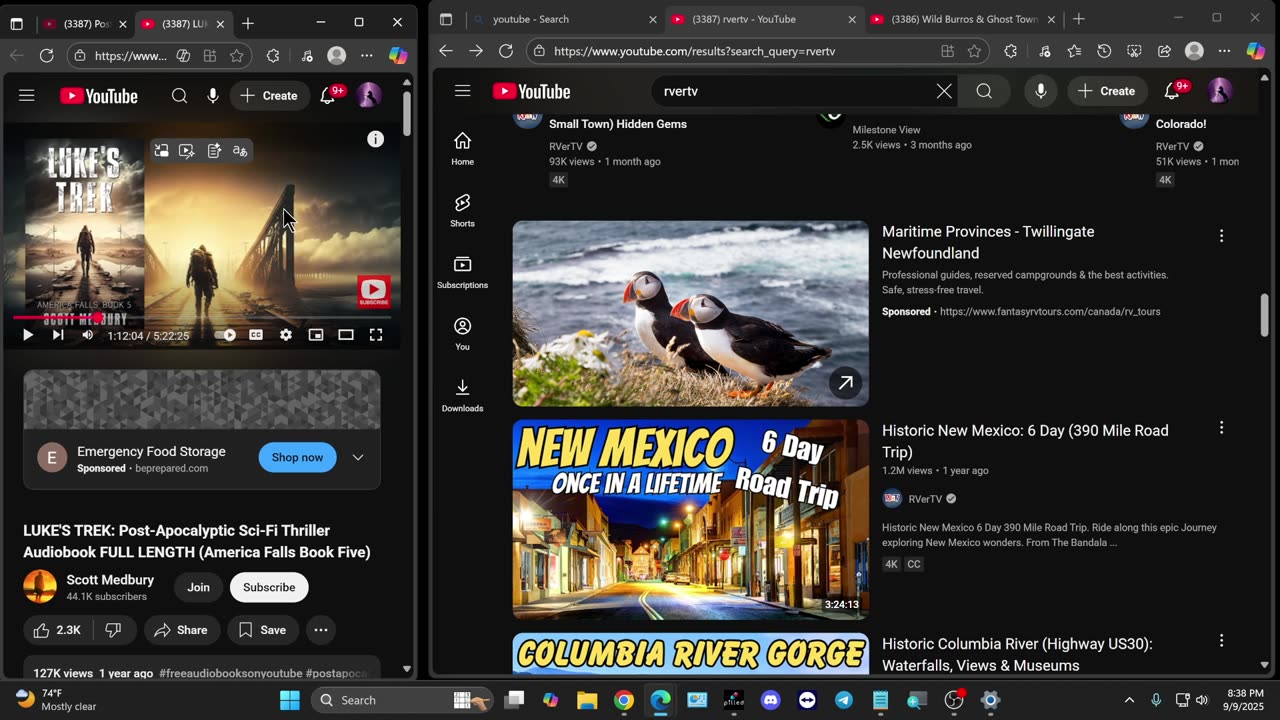The width and height of the screenshot is (1280, 720).
Task: Open video player settings gear
Action: click(x=286, y=335)
